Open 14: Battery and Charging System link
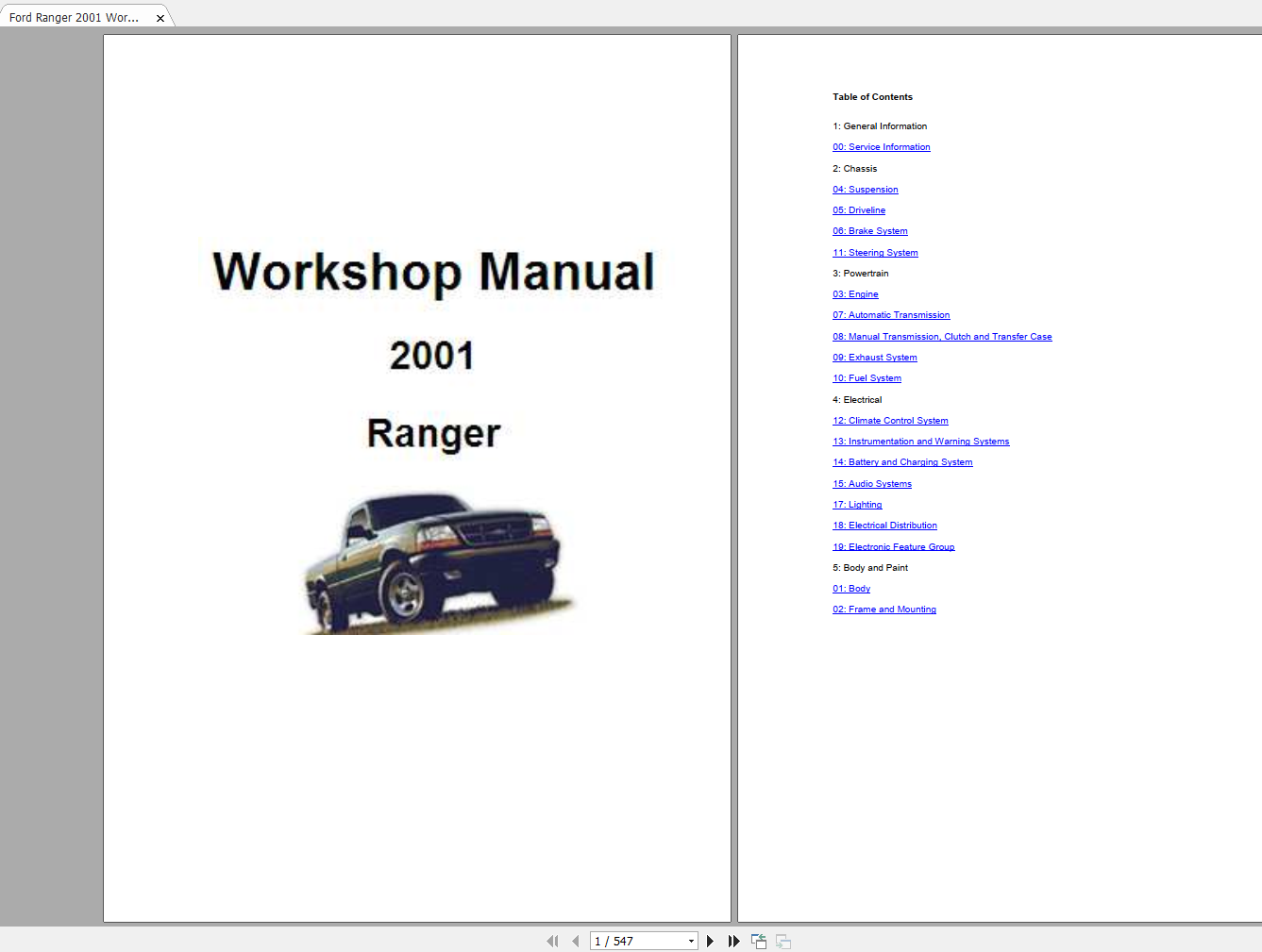1262x952 pixels. [902, 462]
